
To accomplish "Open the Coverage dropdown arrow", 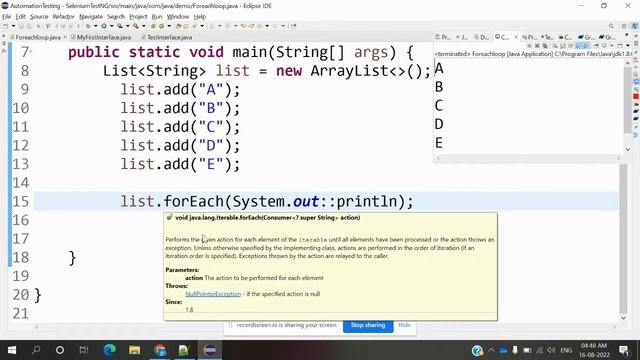I will (127, 26).
